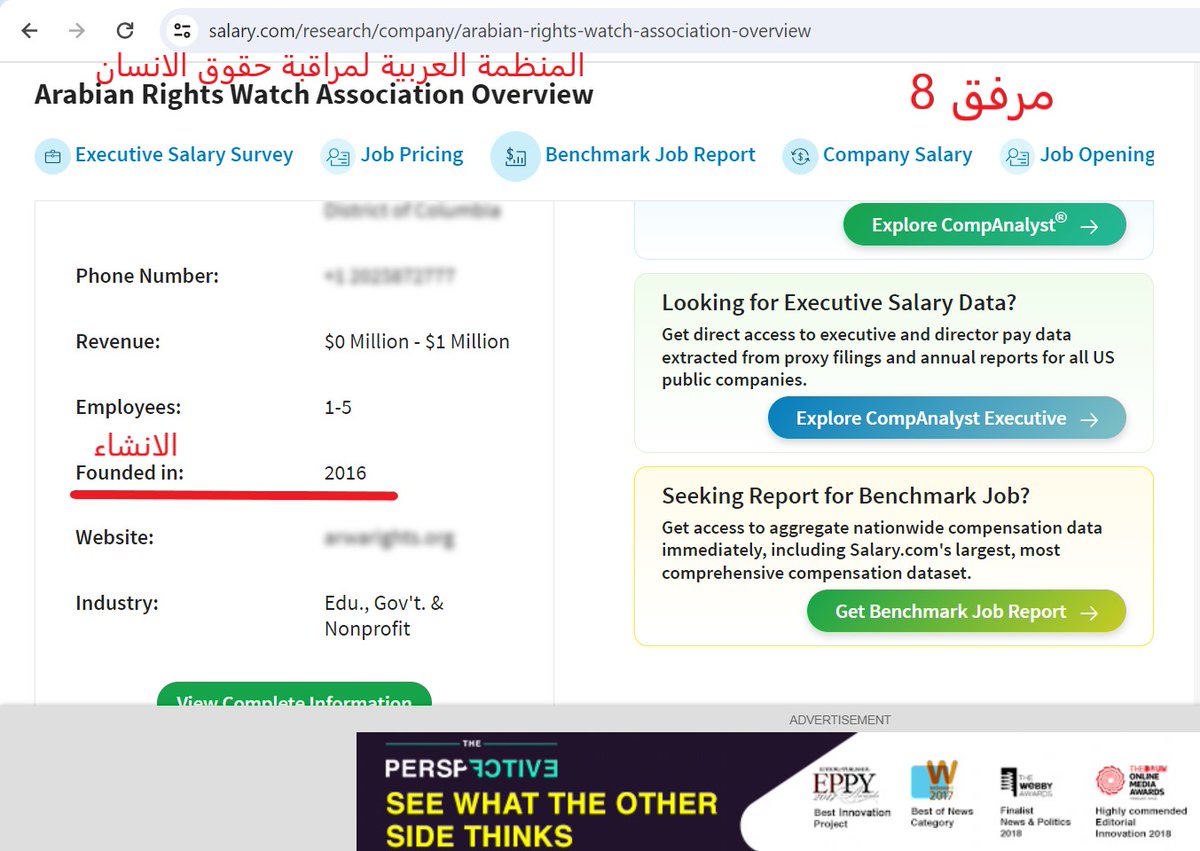The height and width of the screenshot is (851, 1200).
Task: Click the ADVERTISEMENT label
Action: tap(840, 720)
